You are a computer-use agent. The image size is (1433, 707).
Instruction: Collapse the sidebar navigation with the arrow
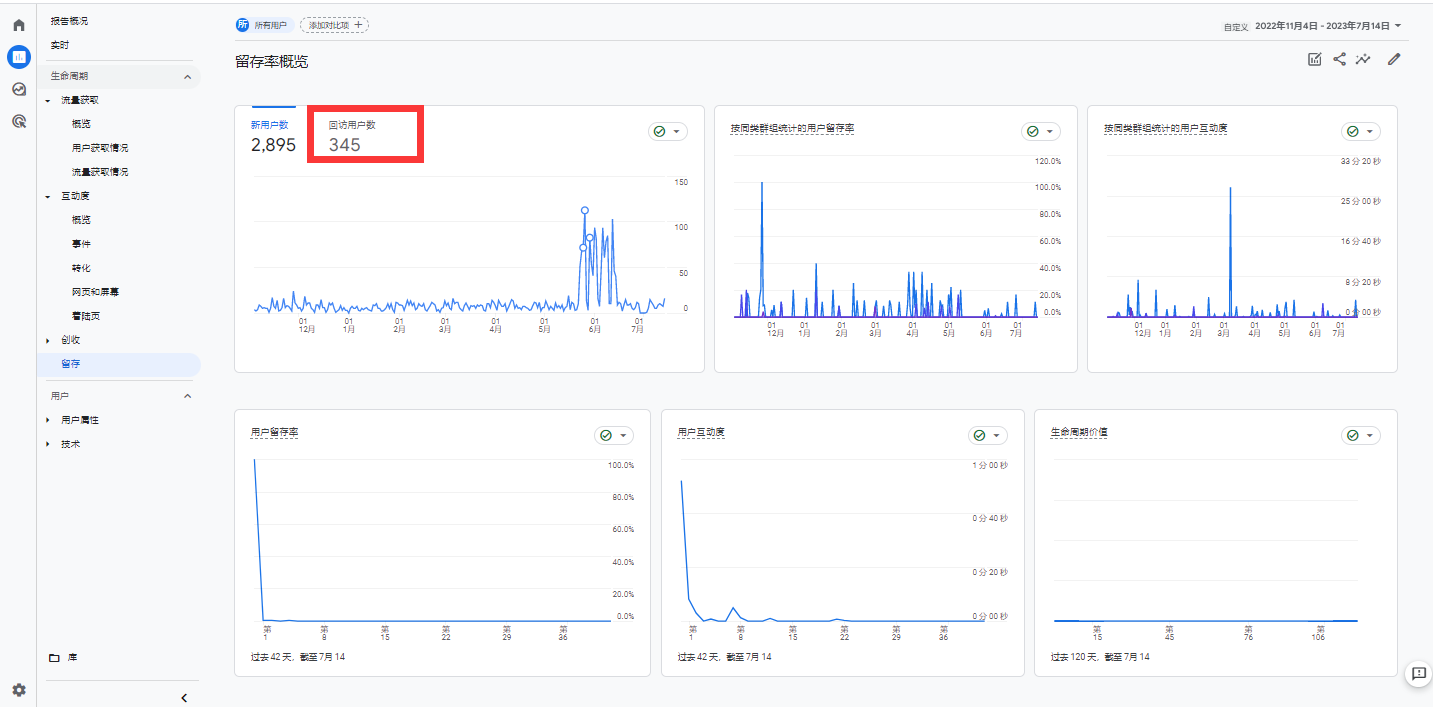point(184,697)
